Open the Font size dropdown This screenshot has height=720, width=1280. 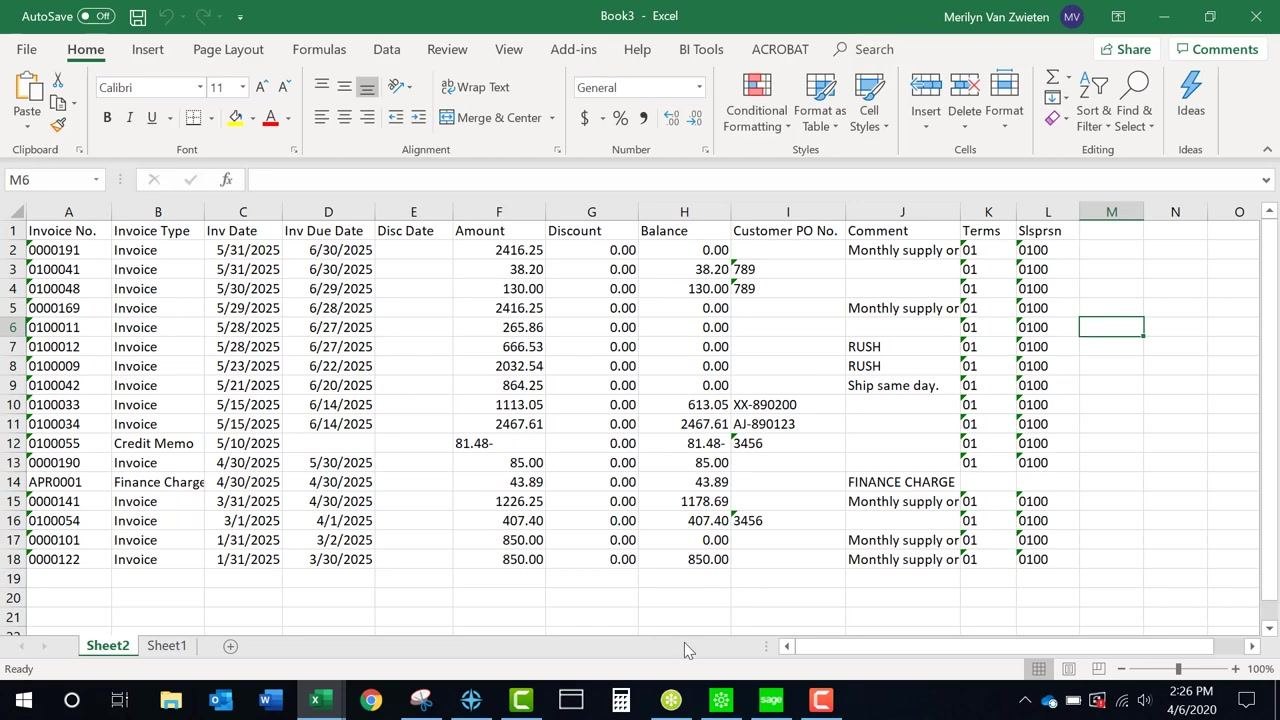pyautogui.click(x=242, y=88)
